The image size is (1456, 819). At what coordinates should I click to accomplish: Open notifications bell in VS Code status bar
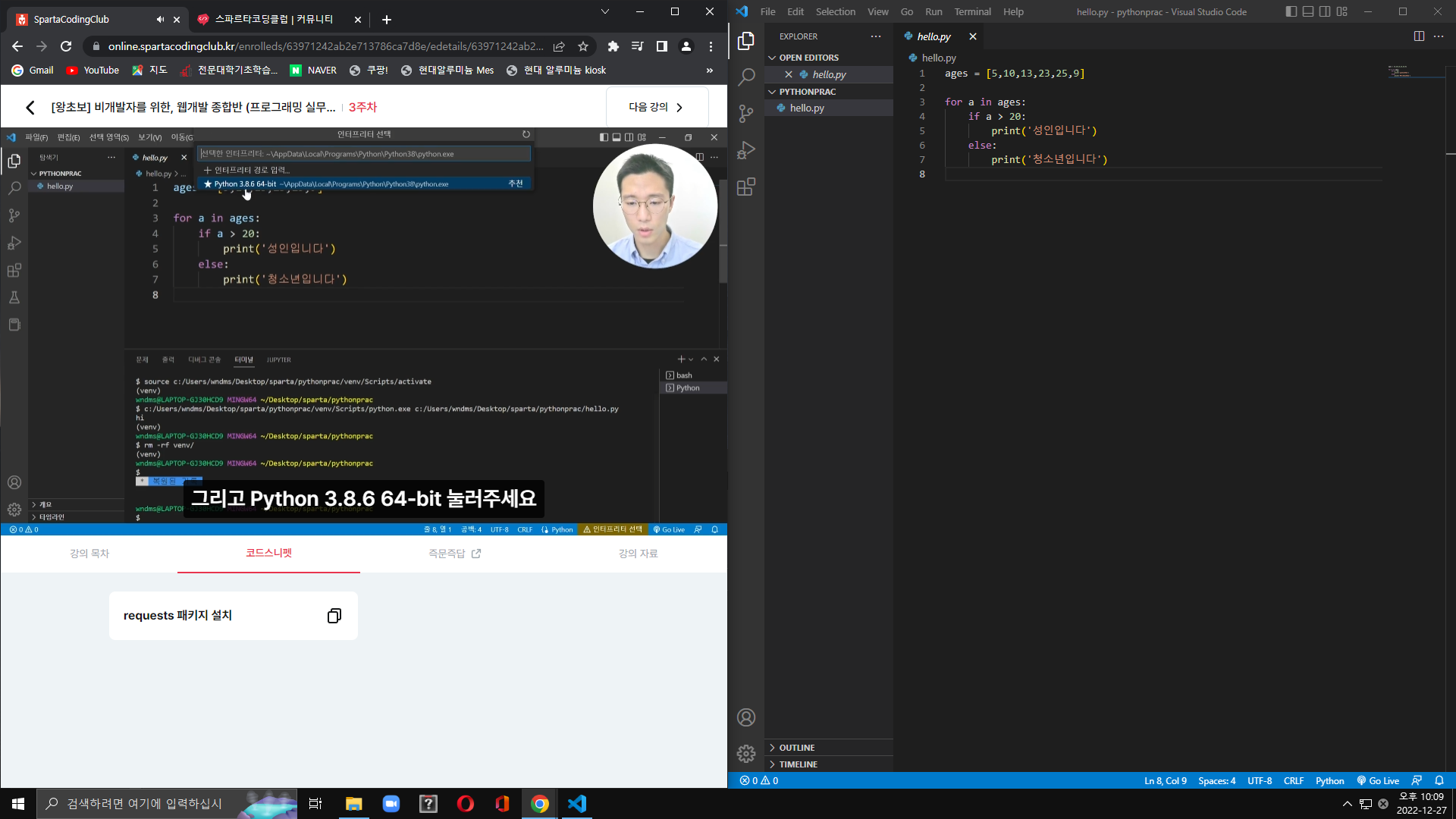point(1439,781)
